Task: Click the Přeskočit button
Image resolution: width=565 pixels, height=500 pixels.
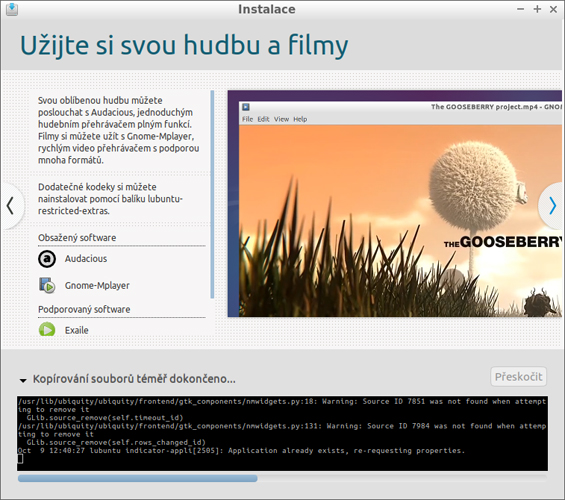Action: [519, 377]
